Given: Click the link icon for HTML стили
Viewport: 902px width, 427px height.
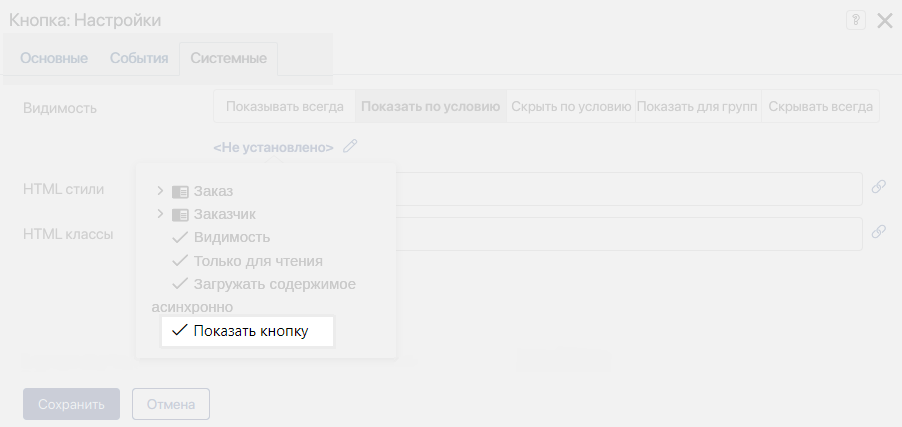Looking at the screenshot, I should [x=878, y=187].
